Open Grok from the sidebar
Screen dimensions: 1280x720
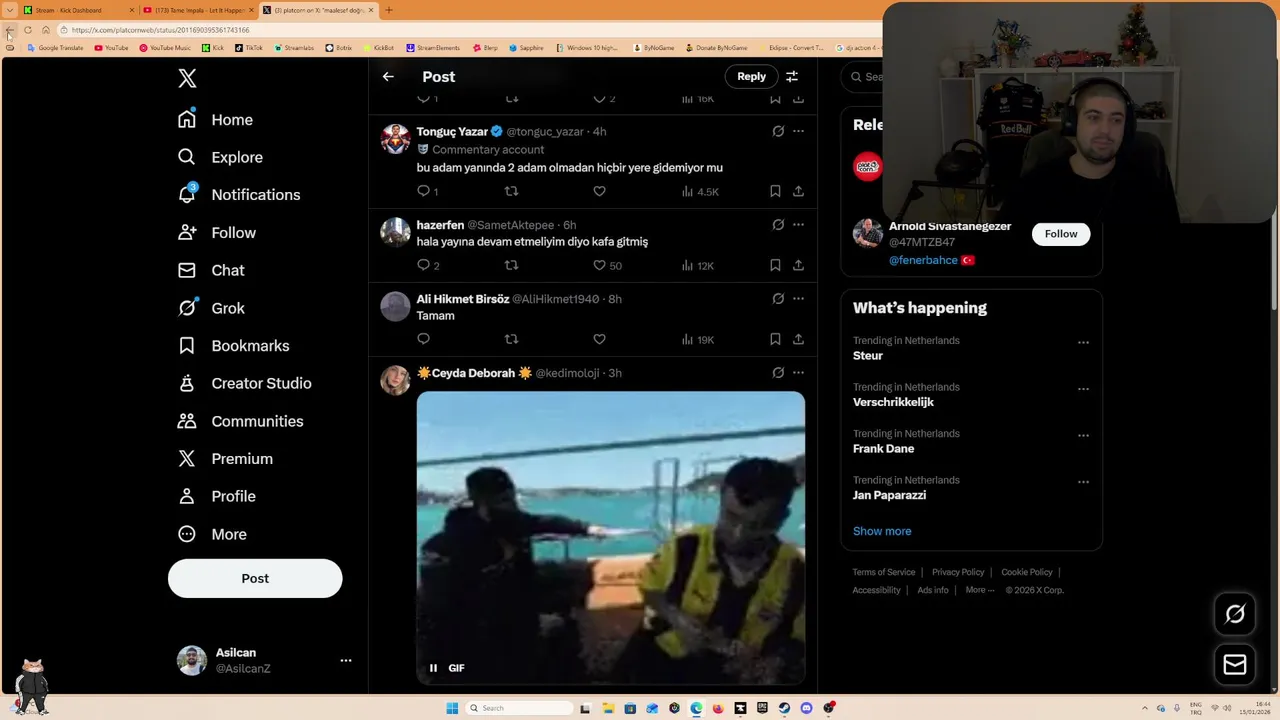(211, 308)
